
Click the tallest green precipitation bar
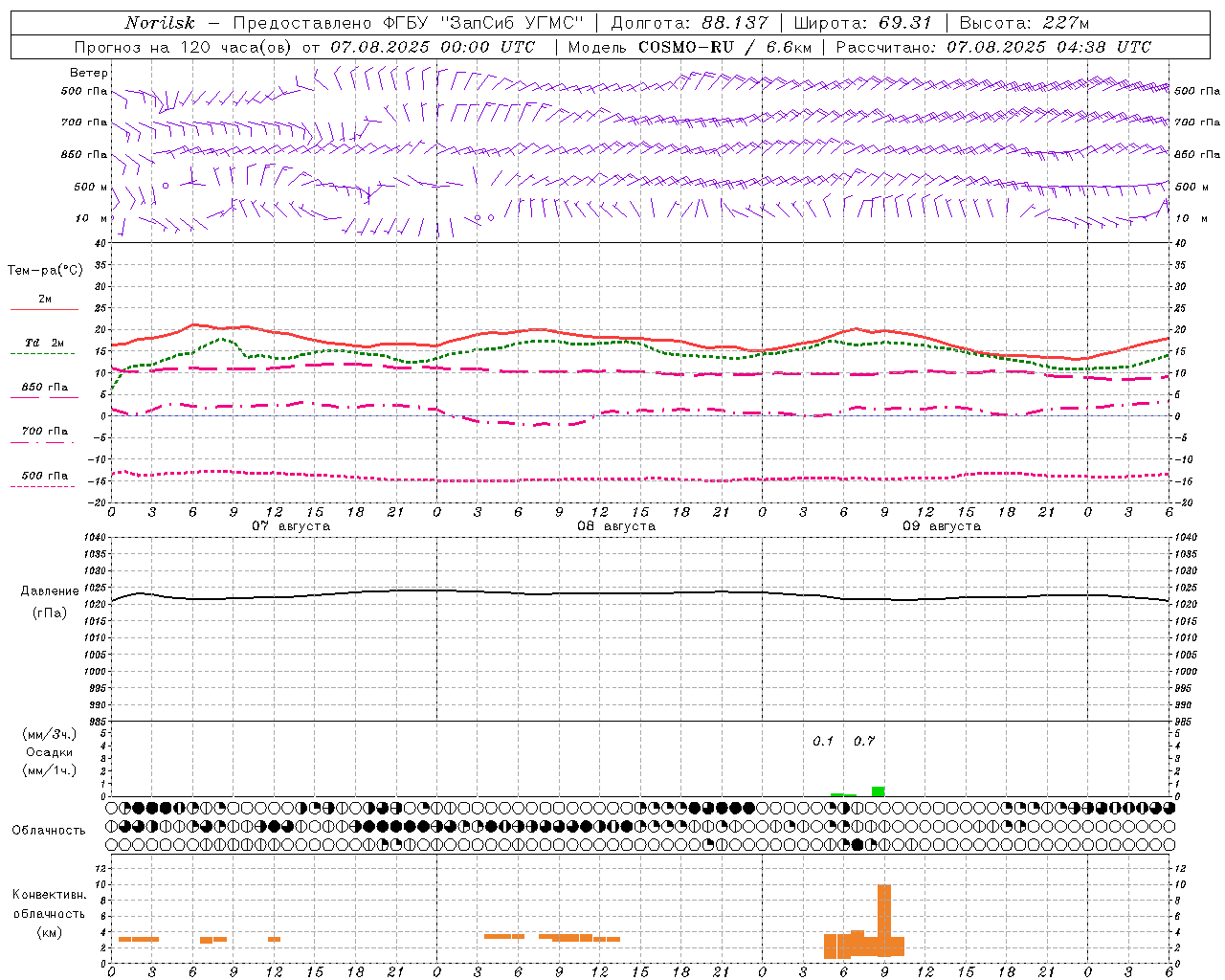pyautogui.click(x=878, y=791)
